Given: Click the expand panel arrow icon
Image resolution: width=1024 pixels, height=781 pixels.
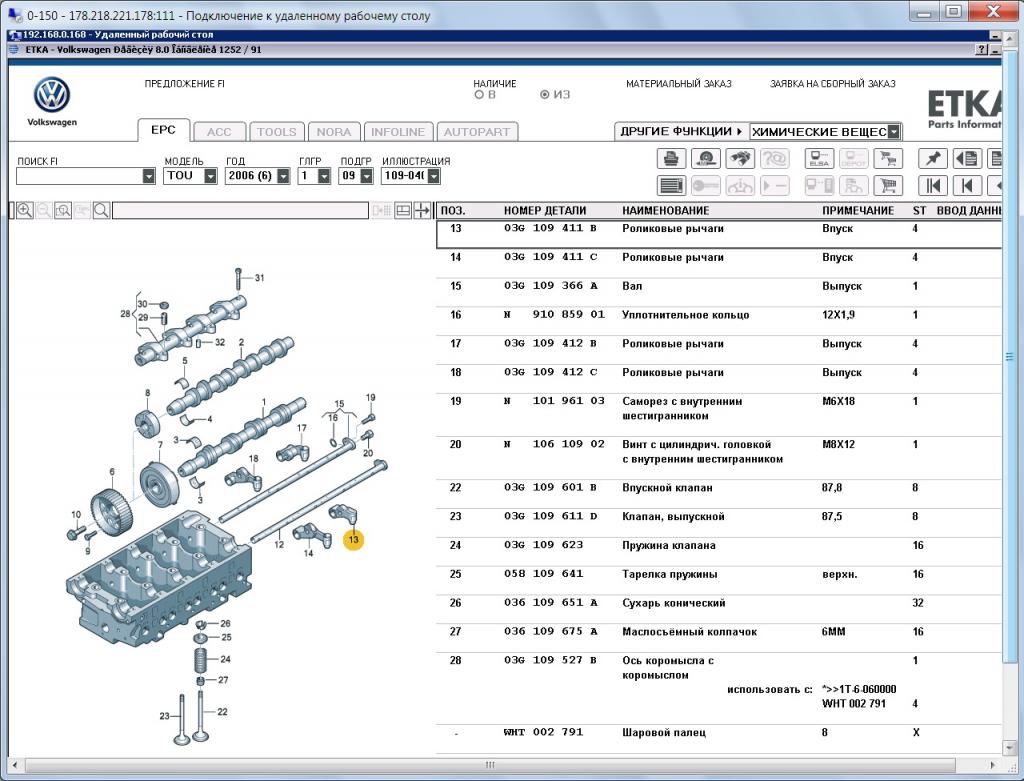Looking at the screenshot, I should (423, 210).
